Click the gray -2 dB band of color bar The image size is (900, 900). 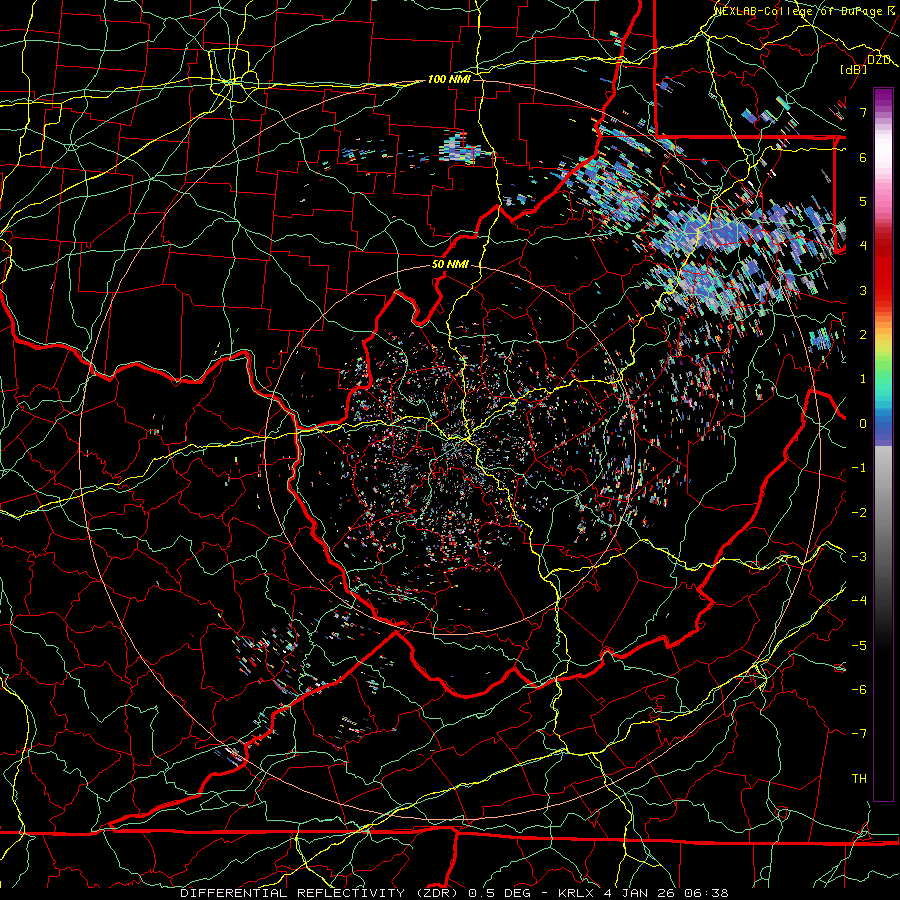(883, 513)
